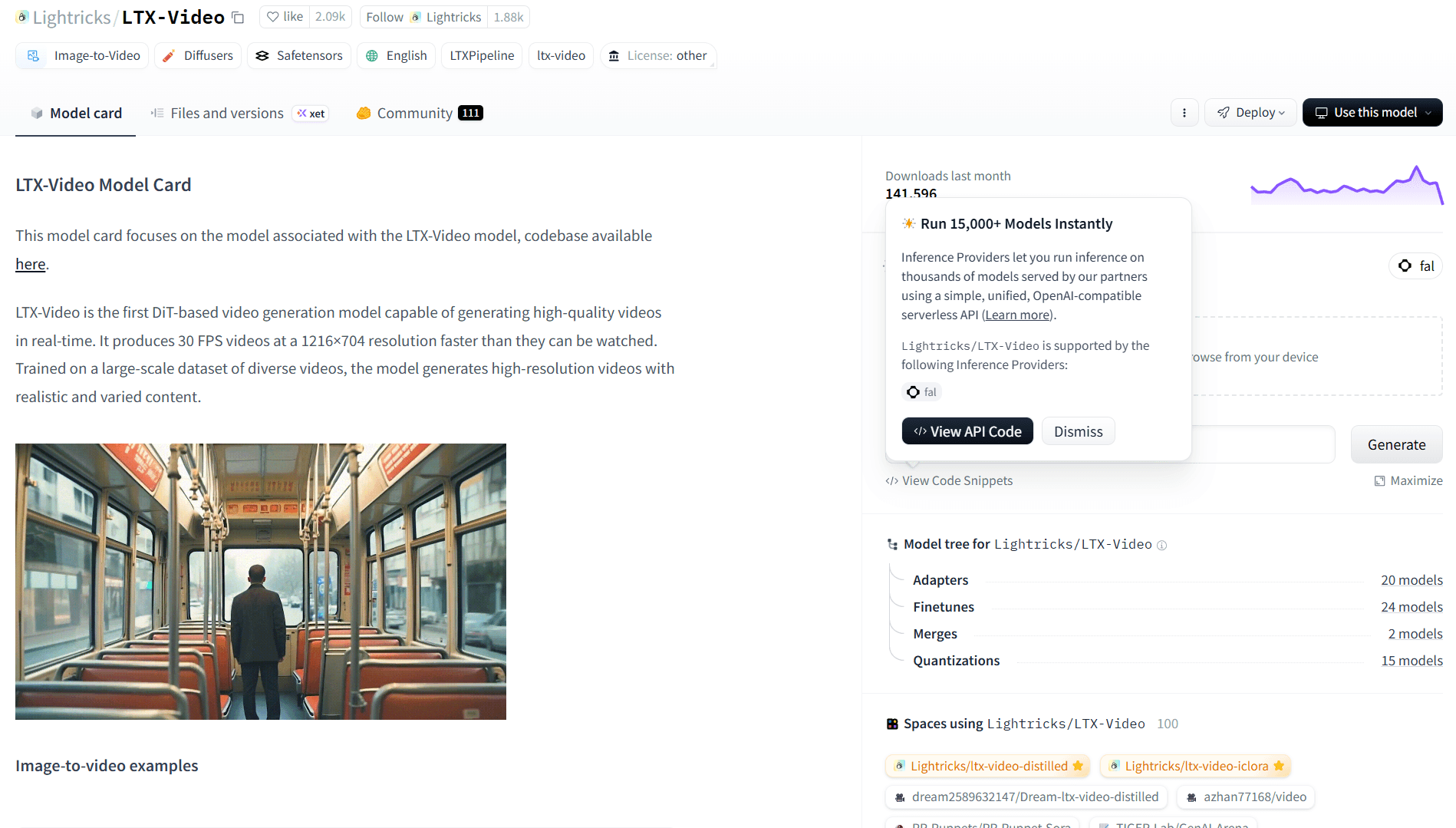Click the downloads trend chart

[1346, 186]
